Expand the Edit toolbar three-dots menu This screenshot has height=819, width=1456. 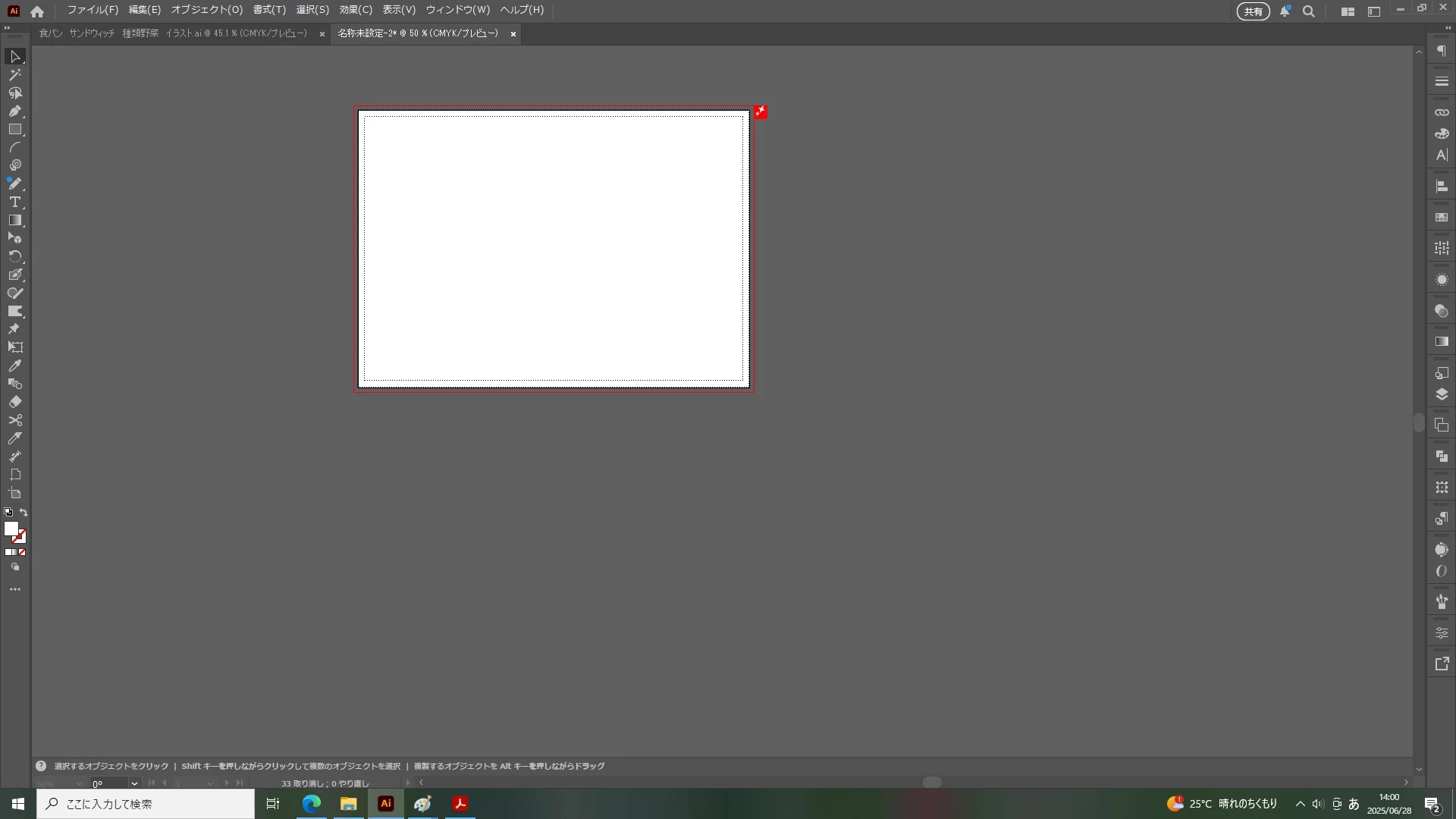[x=14, y=589]
